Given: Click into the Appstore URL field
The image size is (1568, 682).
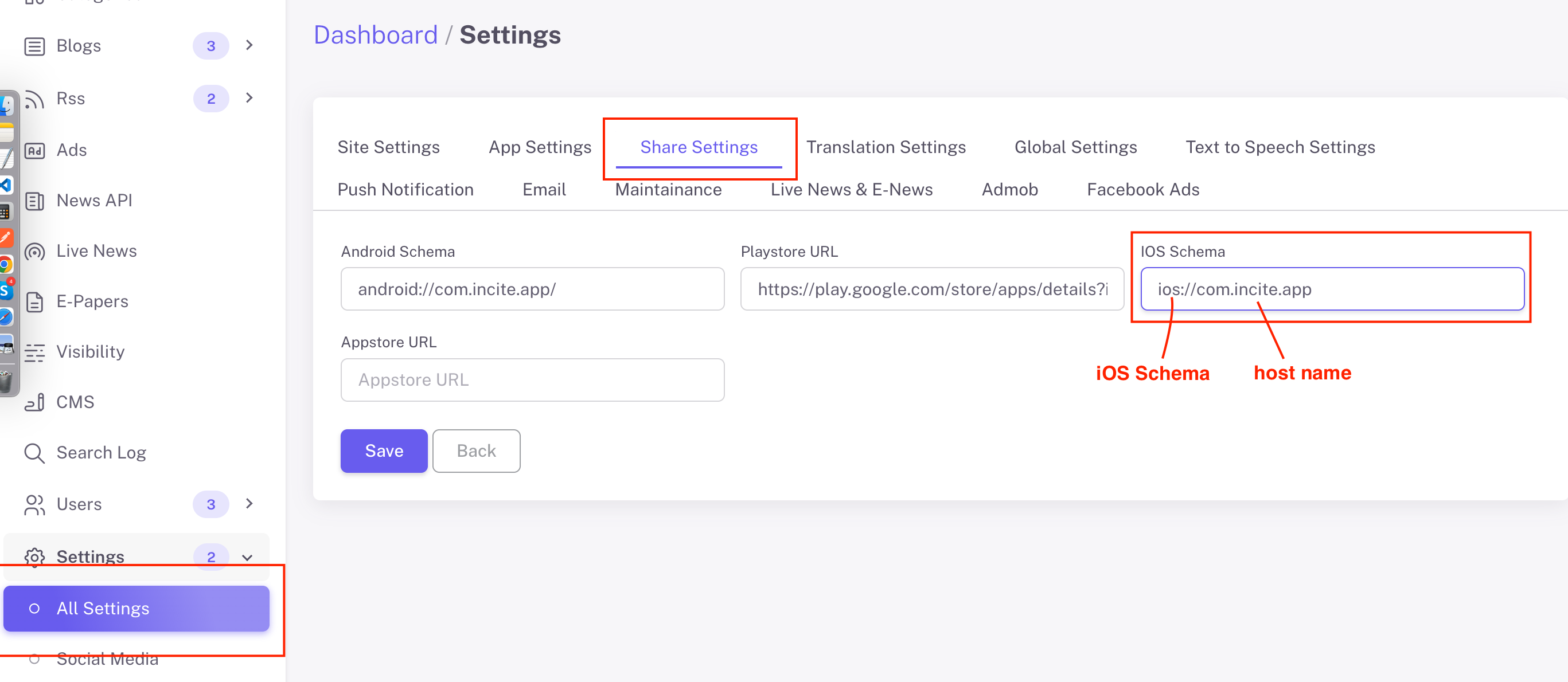Looking at the screenshot, I should (x=532, y=379).
